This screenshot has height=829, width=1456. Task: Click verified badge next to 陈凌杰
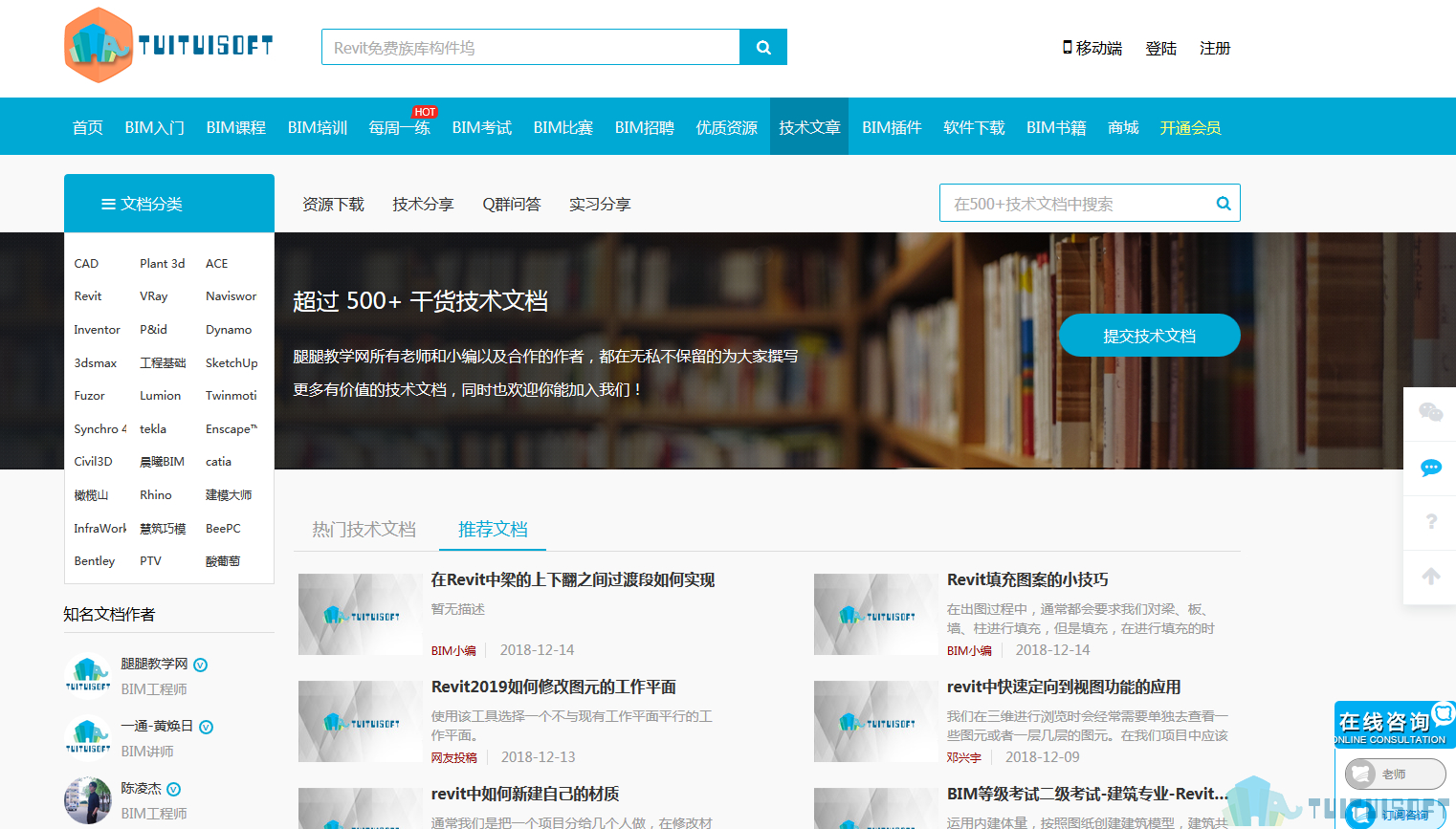(173, 789)
